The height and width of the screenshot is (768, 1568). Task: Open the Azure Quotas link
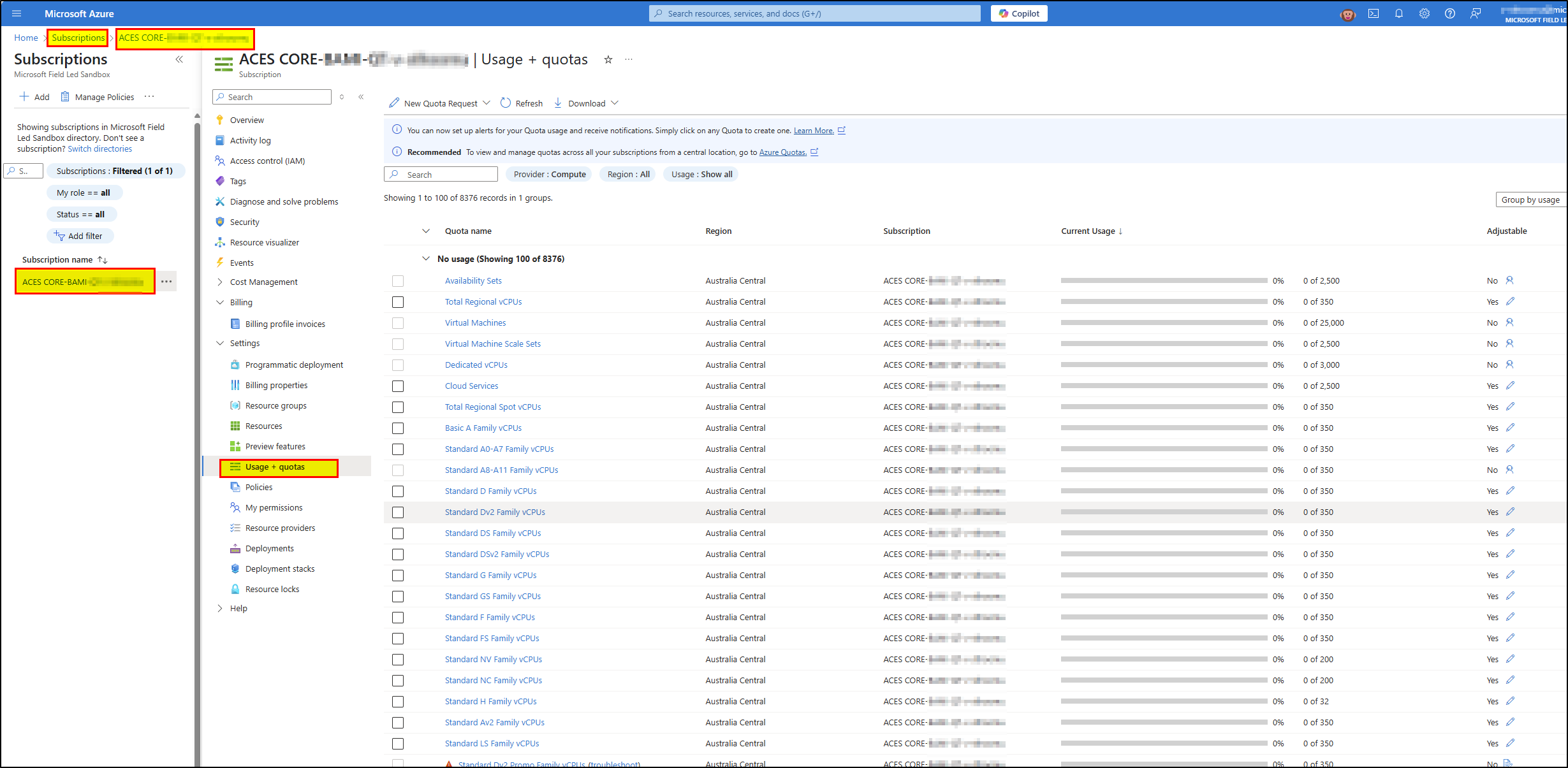pos(782,152)
